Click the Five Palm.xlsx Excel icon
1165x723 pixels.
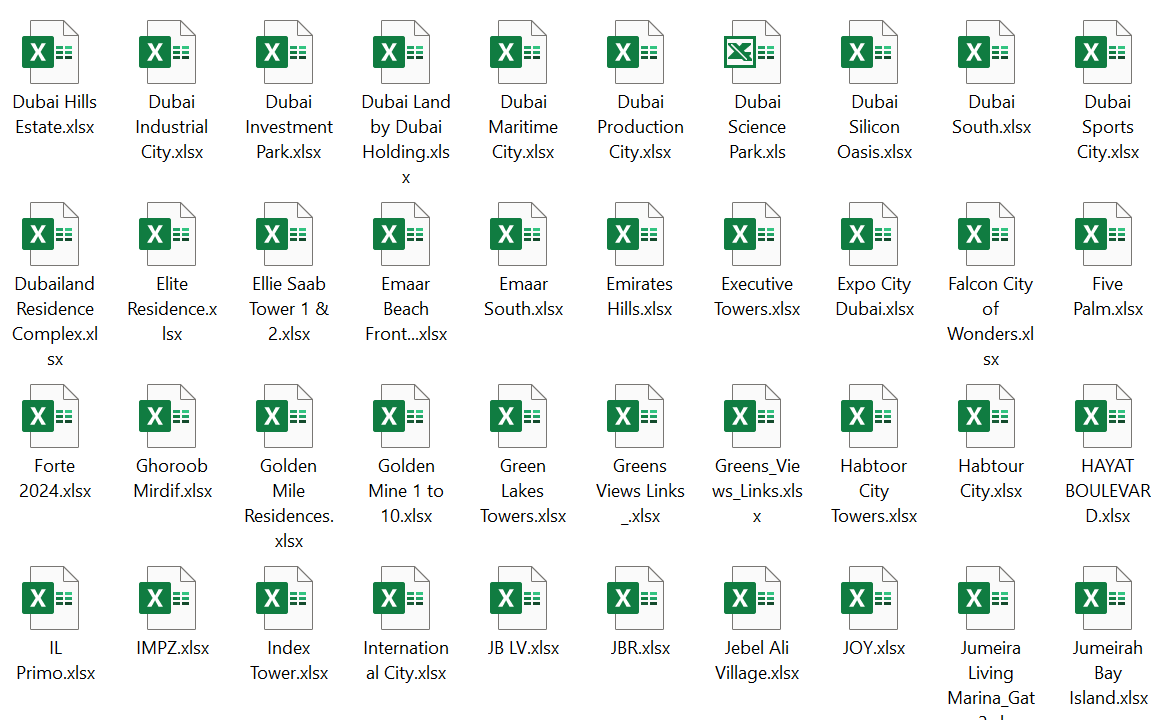click(1105, 234)
